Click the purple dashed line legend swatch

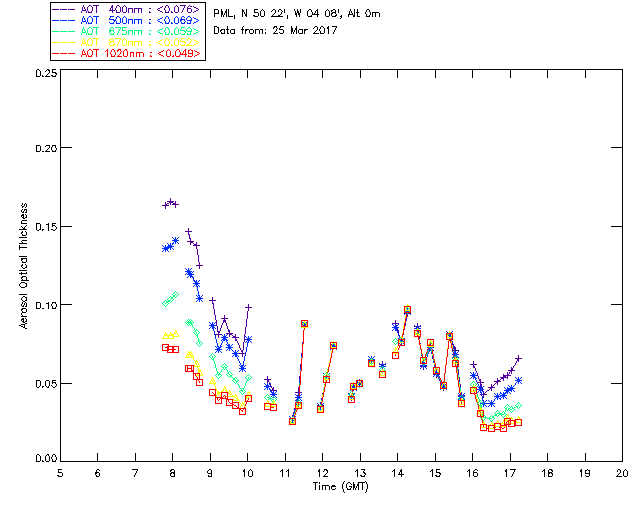(x=64, y=9)
